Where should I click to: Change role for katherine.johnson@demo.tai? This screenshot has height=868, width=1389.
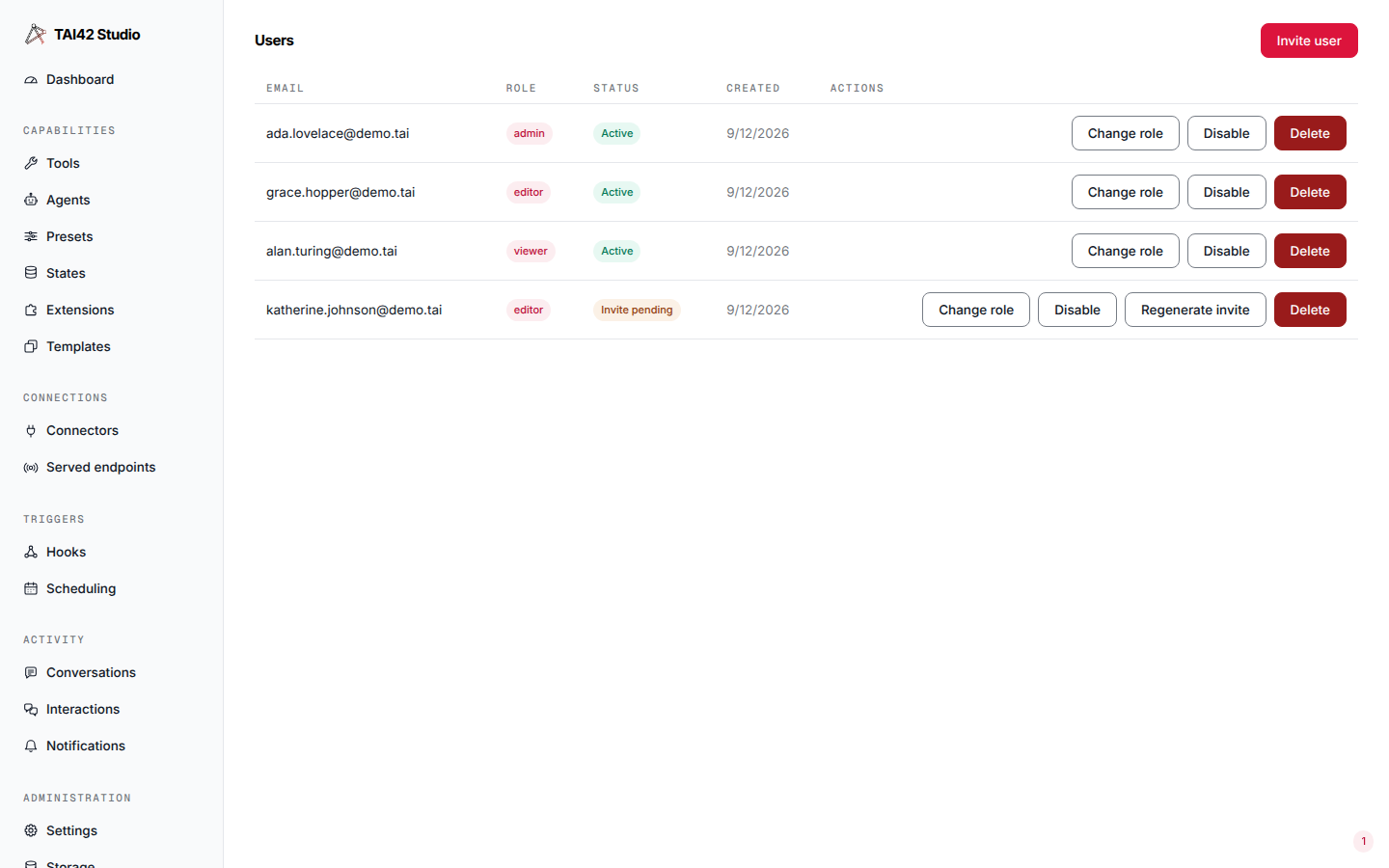click(976, 310)
